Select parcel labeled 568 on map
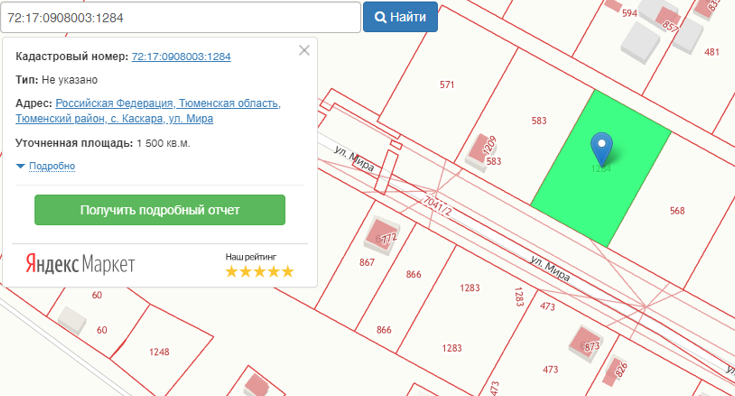This screenshot has width=735, height=396. point(677,211)
